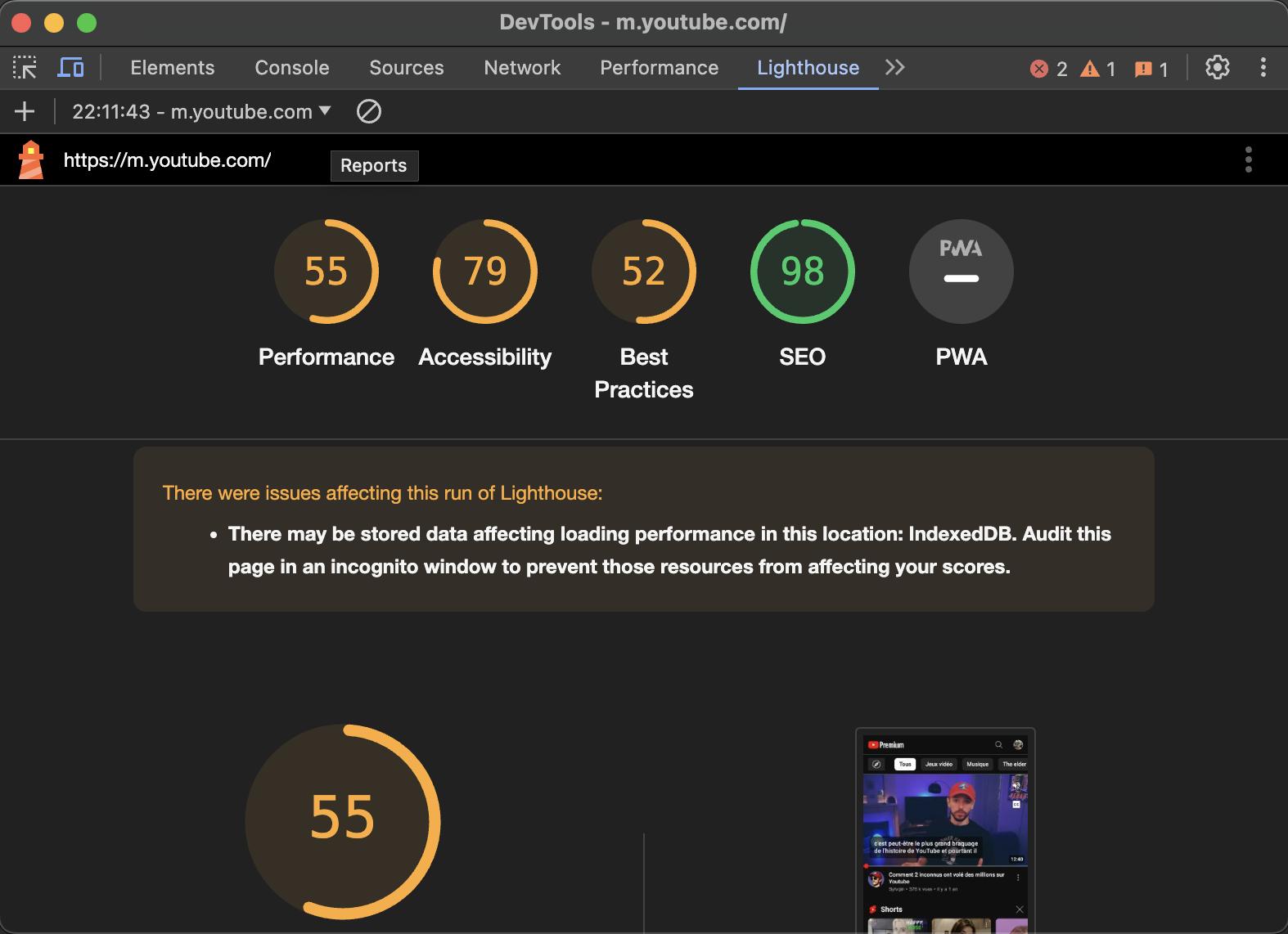This screenshot has height=934, width=1288.
Task: Open the Sources tab
Action: tap(407, 68)
